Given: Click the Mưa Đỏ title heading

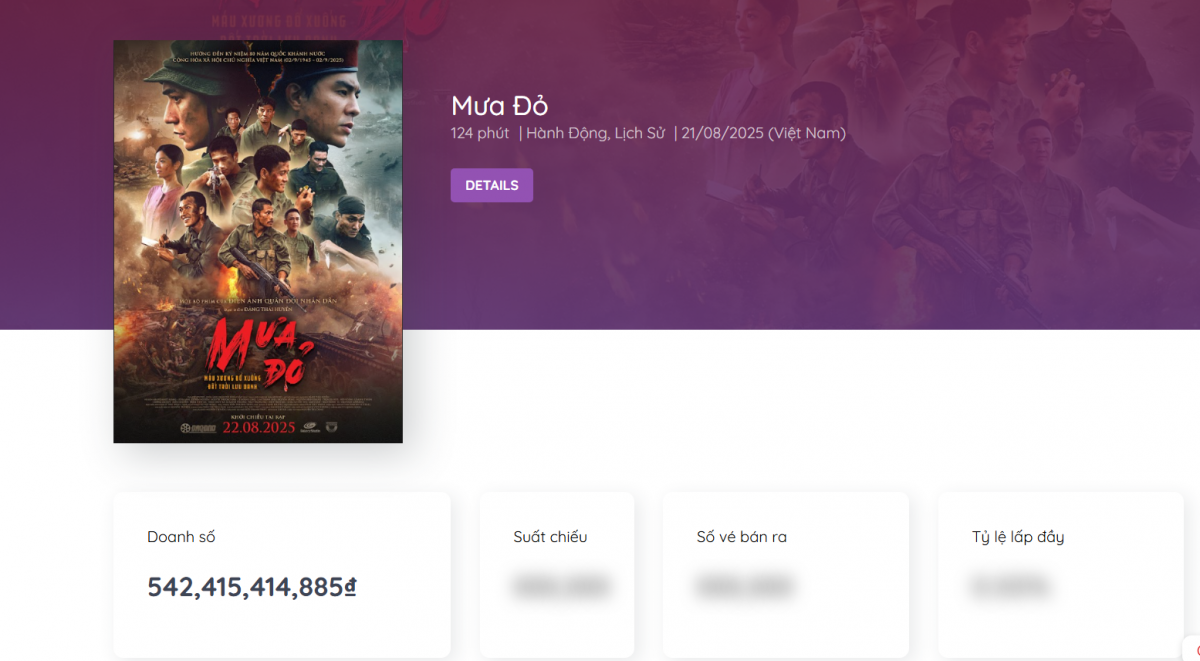Looking at the screenshot, I should coord(499,106).
